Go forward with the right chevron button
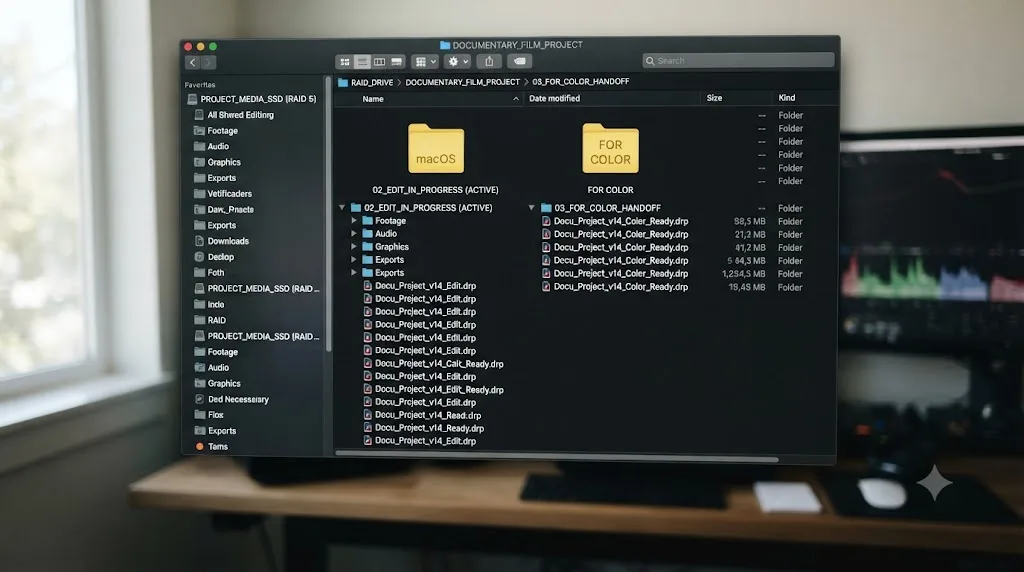 208,62
